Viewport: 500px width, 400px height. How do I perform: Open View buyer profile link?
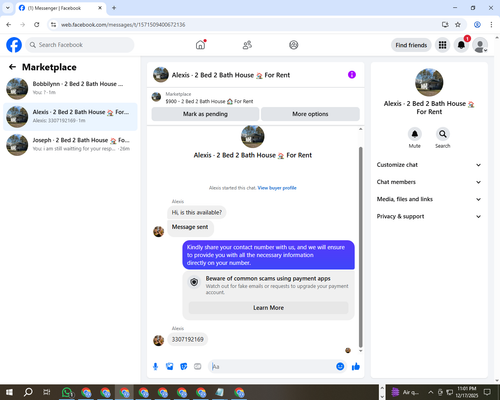(x=277, y=188)
